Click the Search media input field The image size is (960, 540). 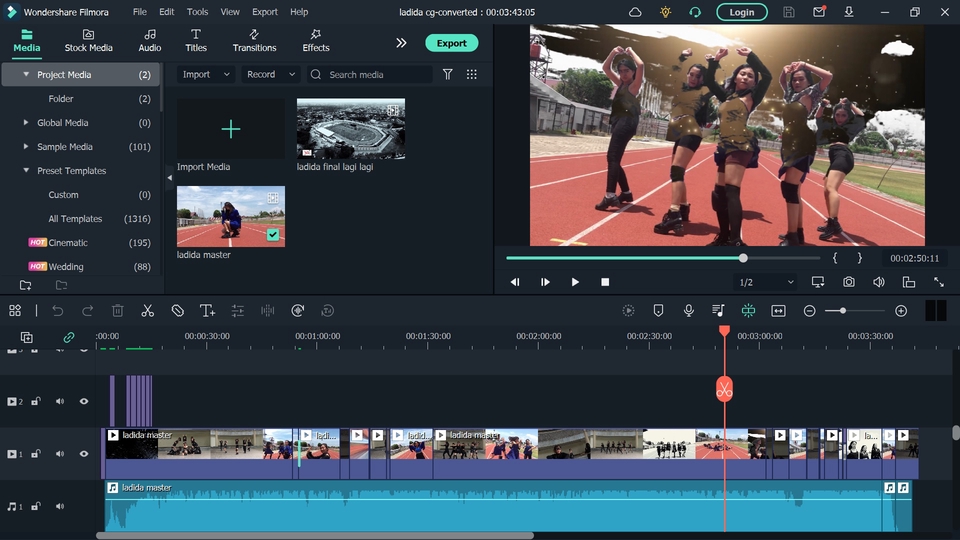[x=370, y=74]
